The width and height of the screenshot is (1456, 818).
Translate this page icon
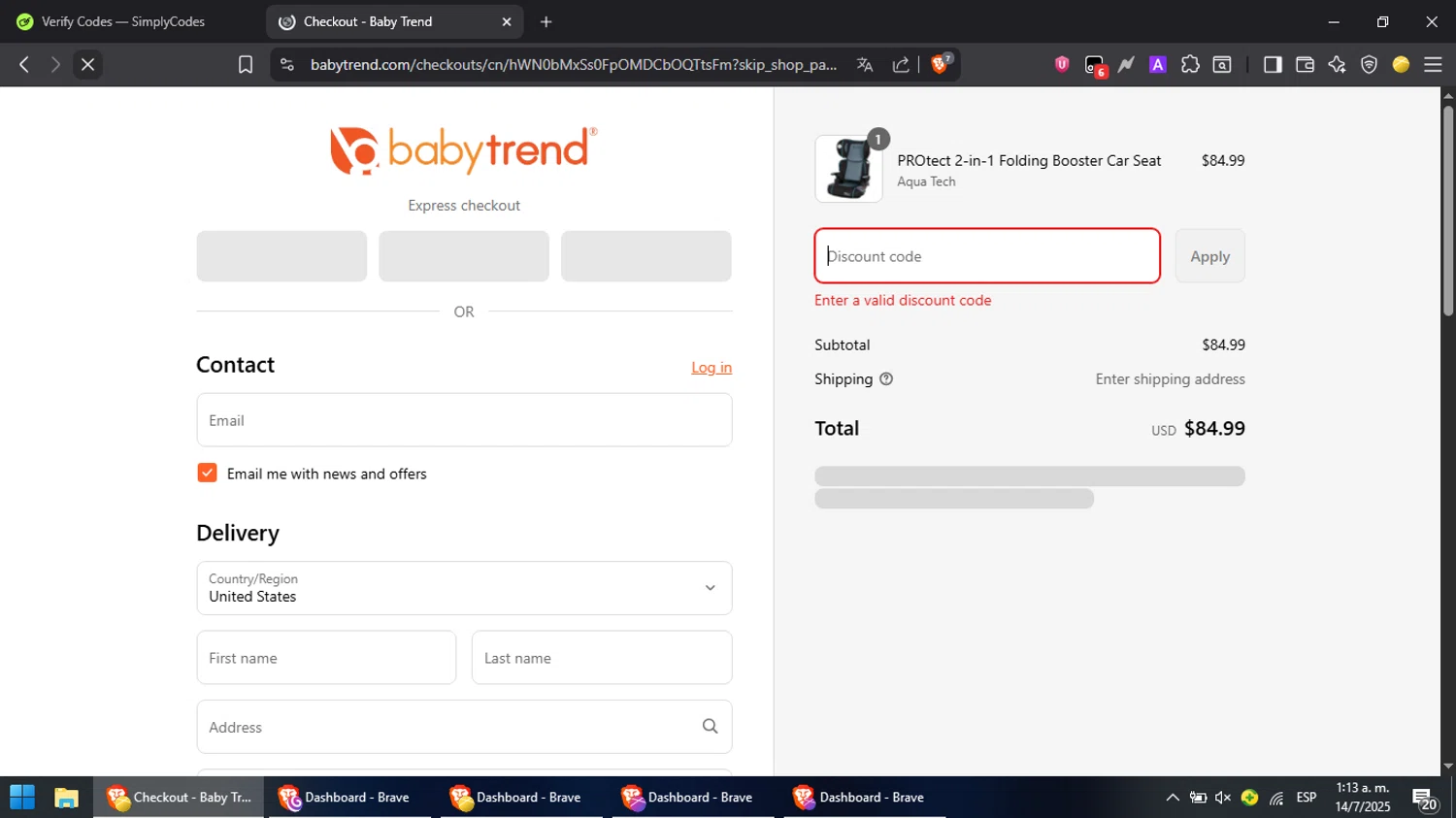click(x=865, y=64)
